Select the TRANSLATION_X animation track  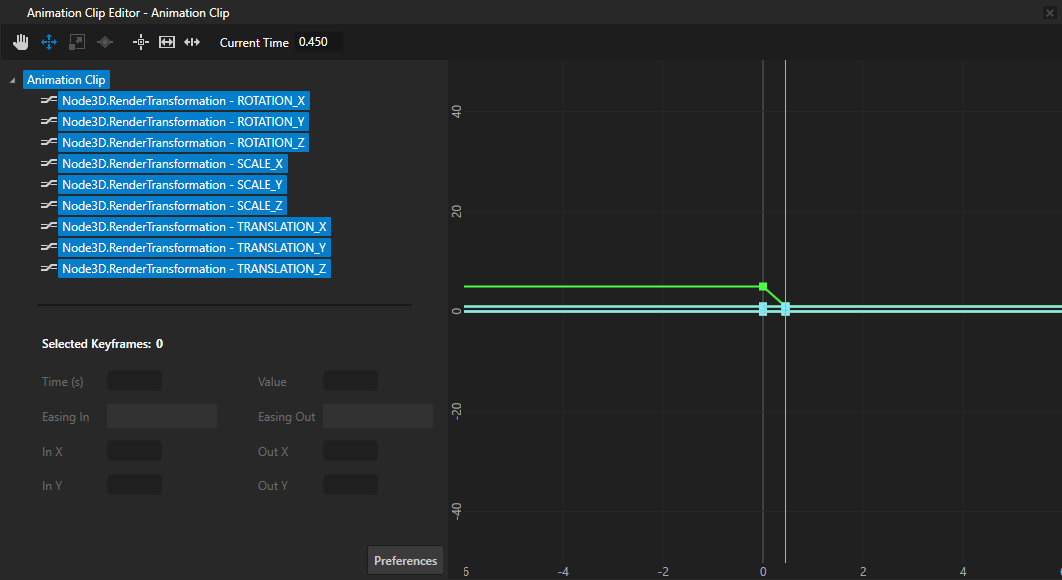pos(194,226)
